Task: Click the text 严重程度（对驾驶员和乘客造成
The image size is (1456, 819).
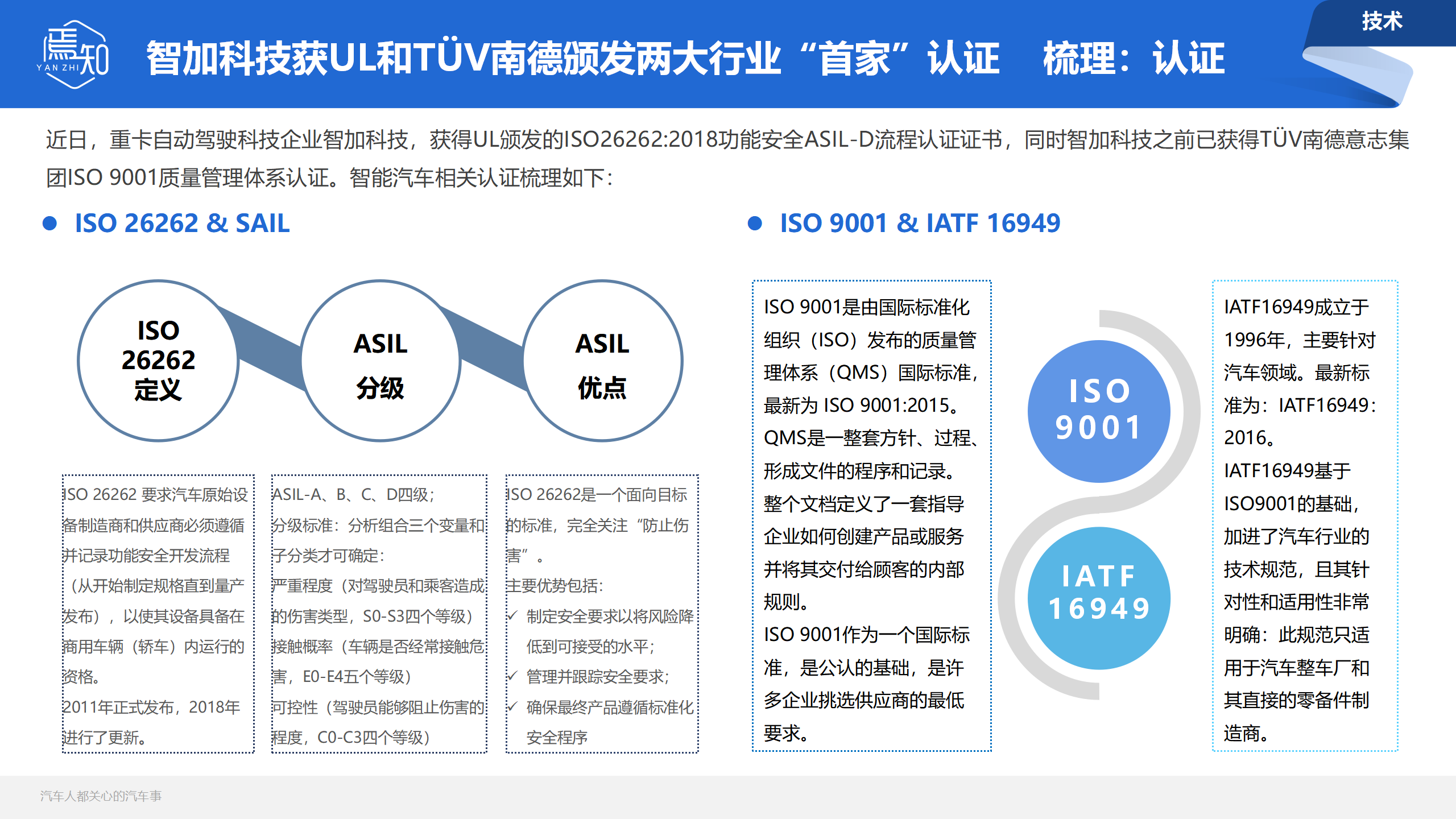Action: coord(378,586)
